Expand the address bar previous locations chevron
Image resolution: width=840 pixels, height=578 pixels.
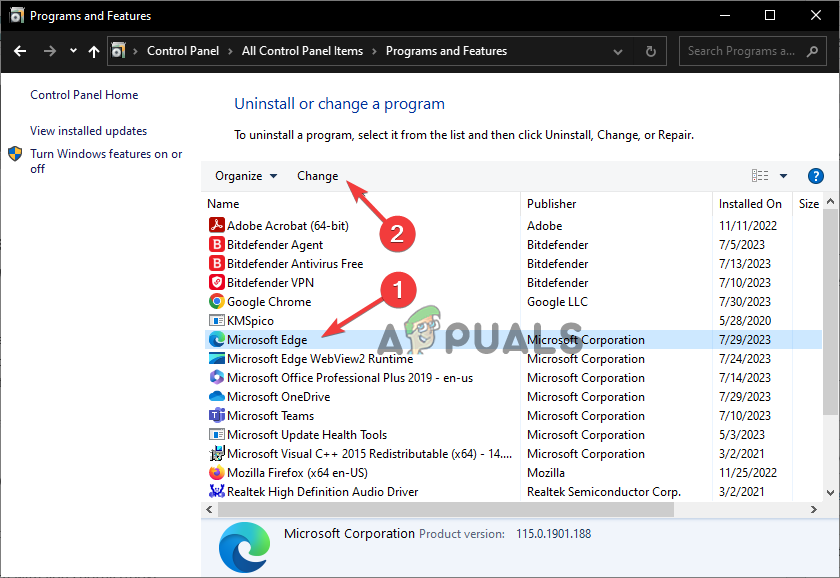(x=617, y=51)
